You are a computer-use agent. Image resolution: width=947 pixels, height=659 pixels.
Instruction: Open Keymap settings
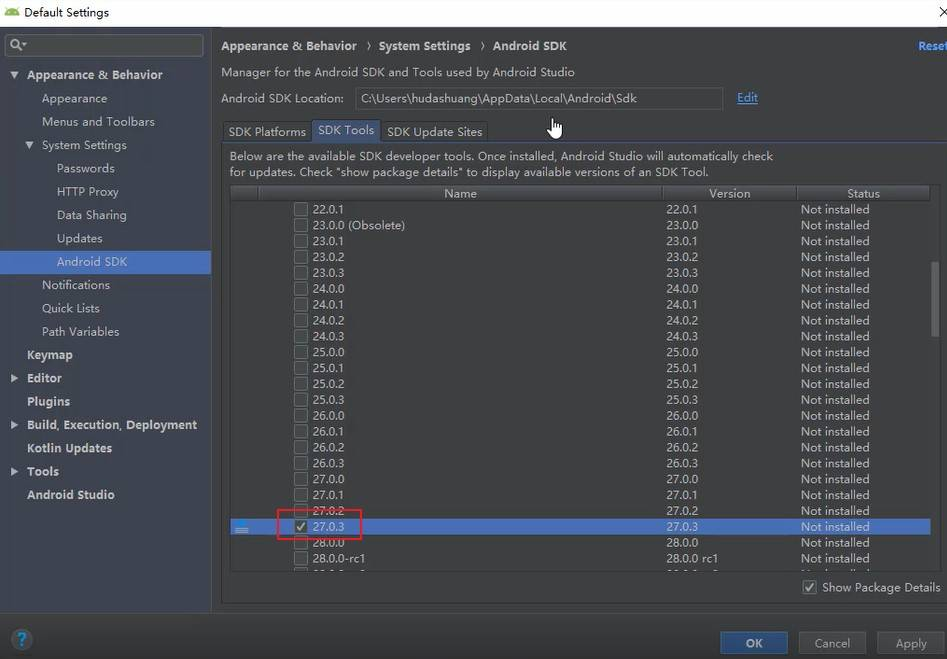click(x=50, y=355)
